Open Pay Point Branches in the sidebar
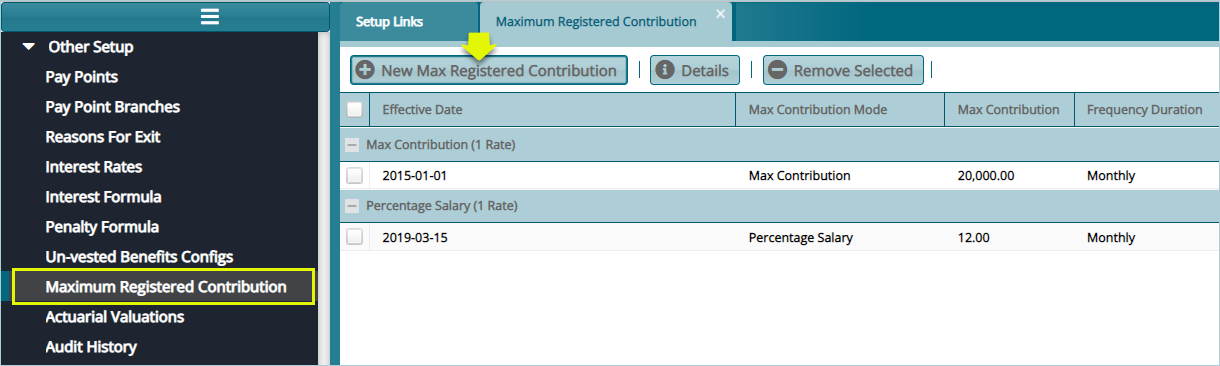Viewport: 1220px width, 366px height. (x=113, y=107)
